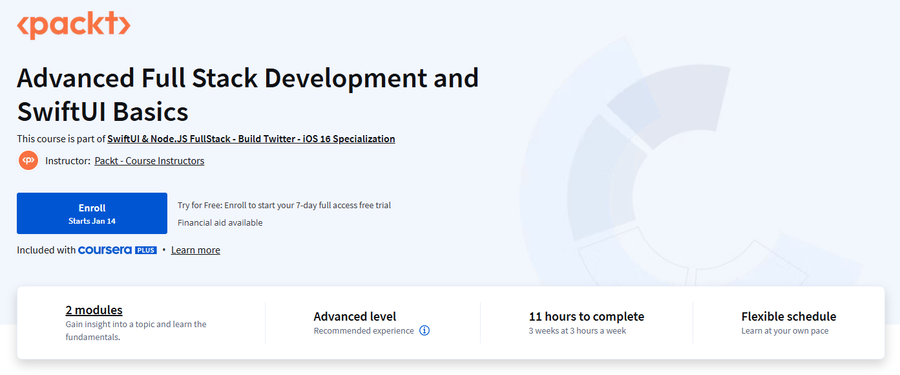
Task: Open the Recommended experience info icon
Action: pyautogui.click(x=424, y=331)
